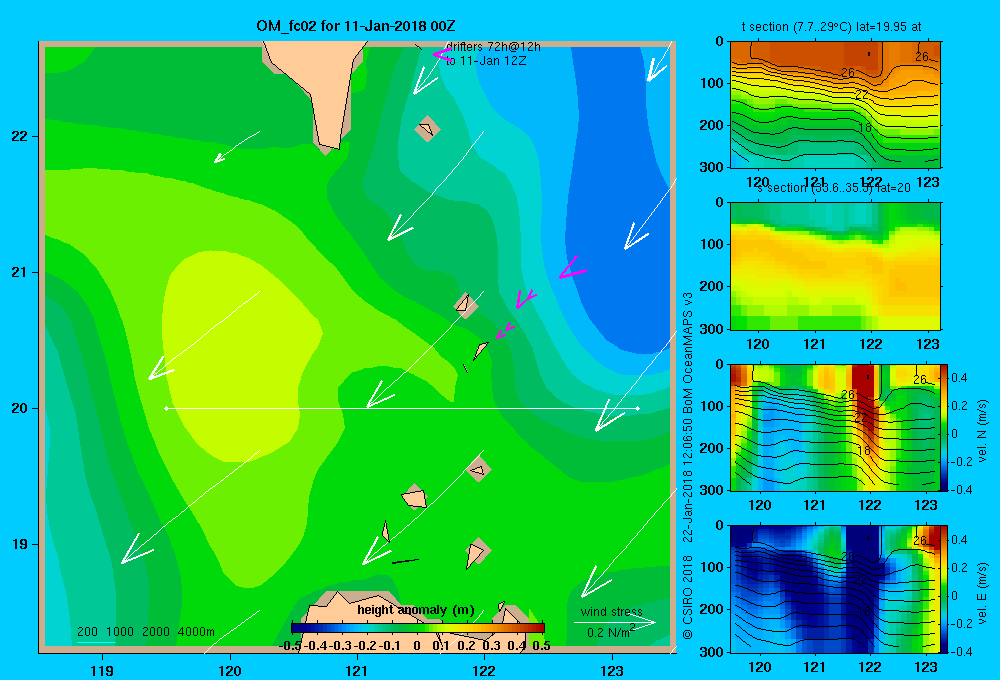Viewport: 1000px width, 680px height.
Task: Click the CSIRO BoM OceanMAPS copyright text
Action: click(x=688, y=466)
